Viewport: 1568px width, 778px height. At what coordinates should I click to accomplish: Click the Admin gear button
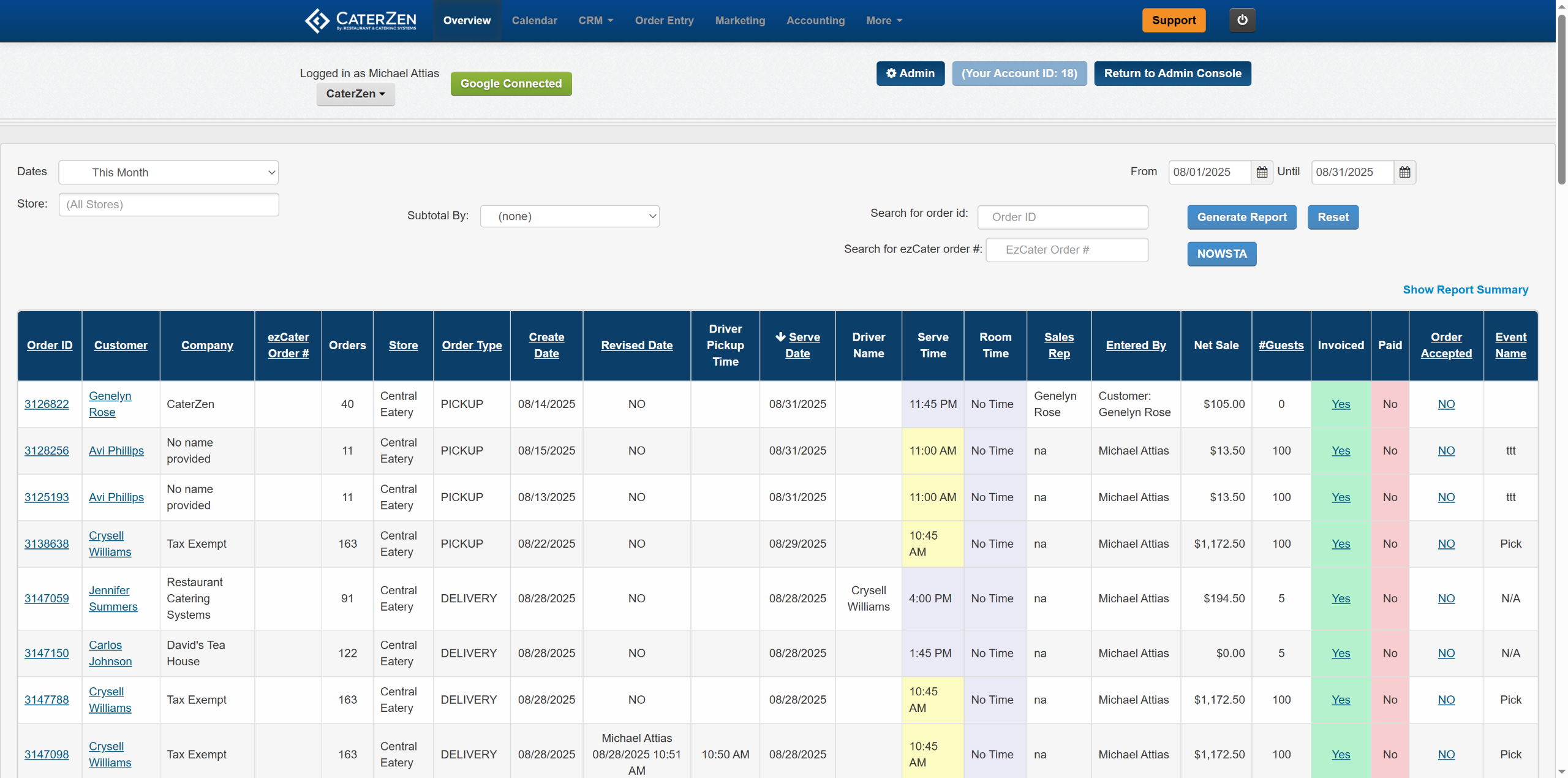[910, 74]
